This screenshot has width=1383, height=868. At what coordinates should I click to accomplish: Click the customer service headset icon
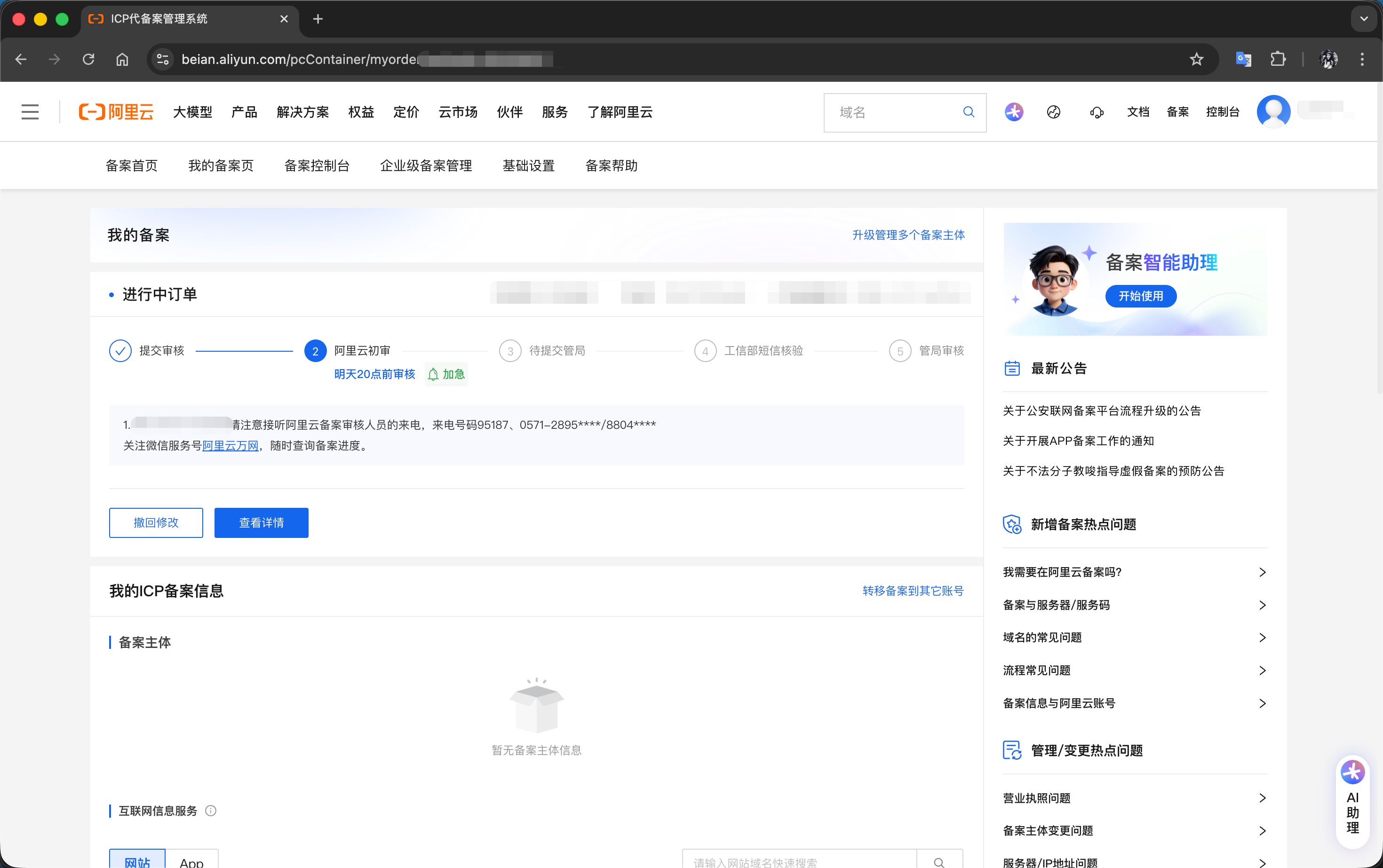click(1097, 112)
